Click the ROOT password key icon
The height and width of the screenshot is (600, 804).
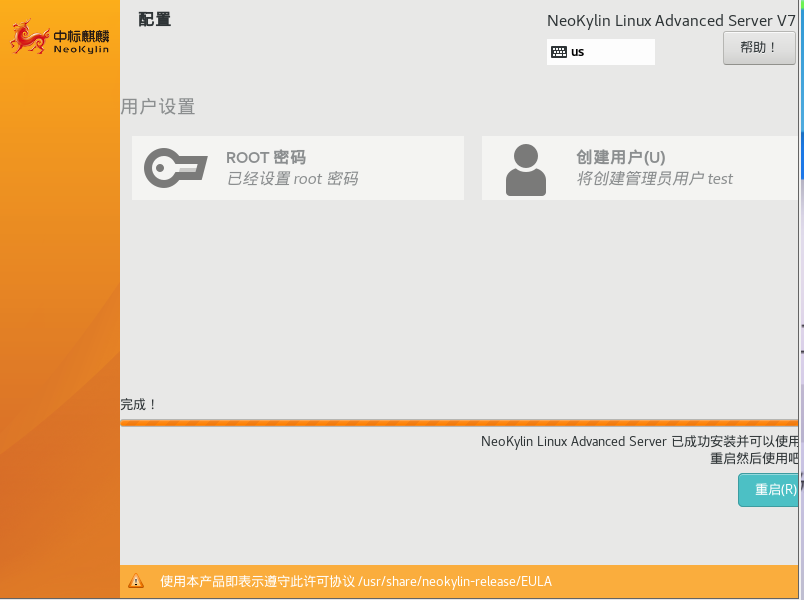point(175,168)
